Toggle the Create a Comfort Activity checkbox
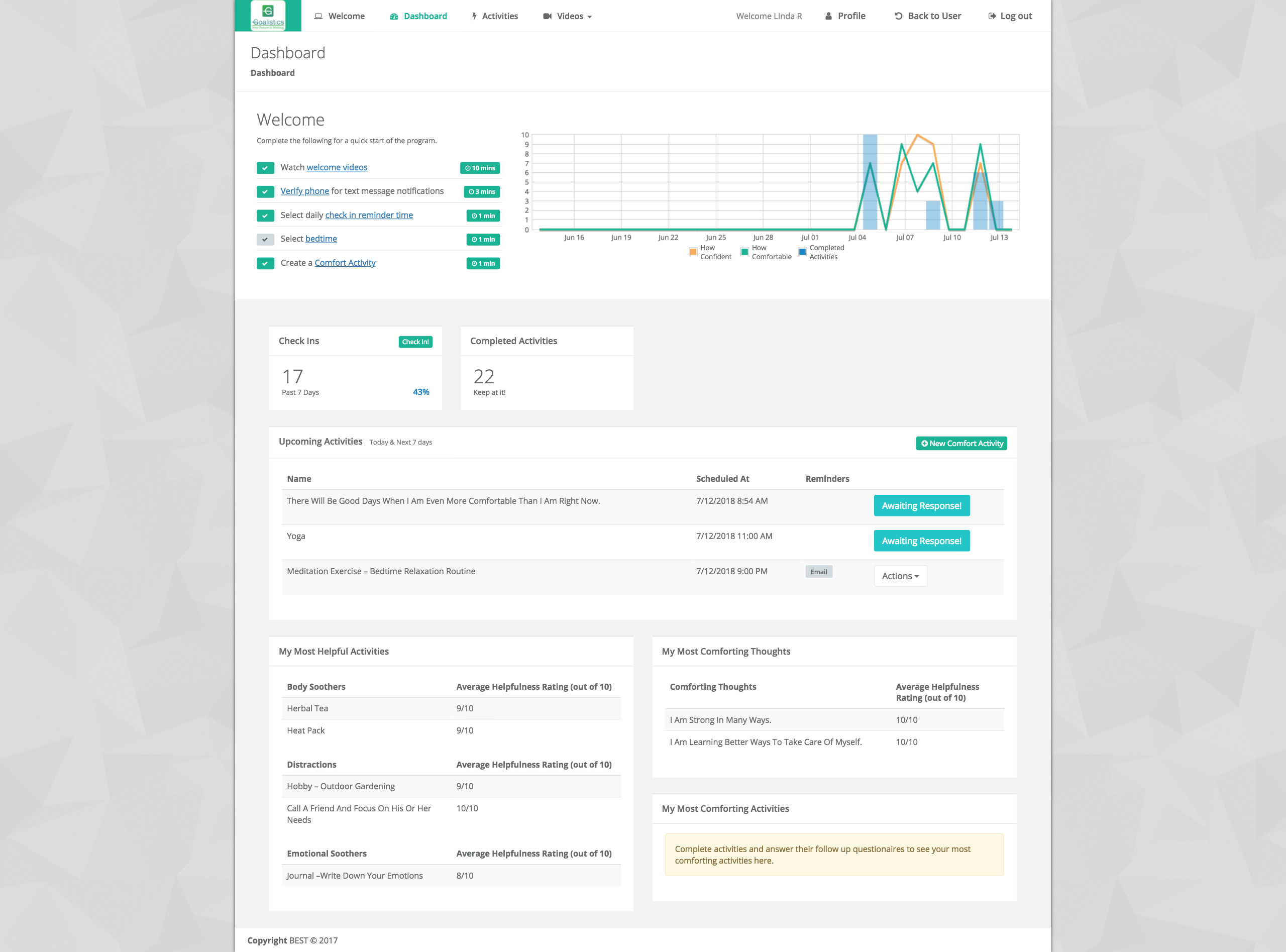Image resolution: width=1286 pixels, height=952 pixels. [265, 263]
